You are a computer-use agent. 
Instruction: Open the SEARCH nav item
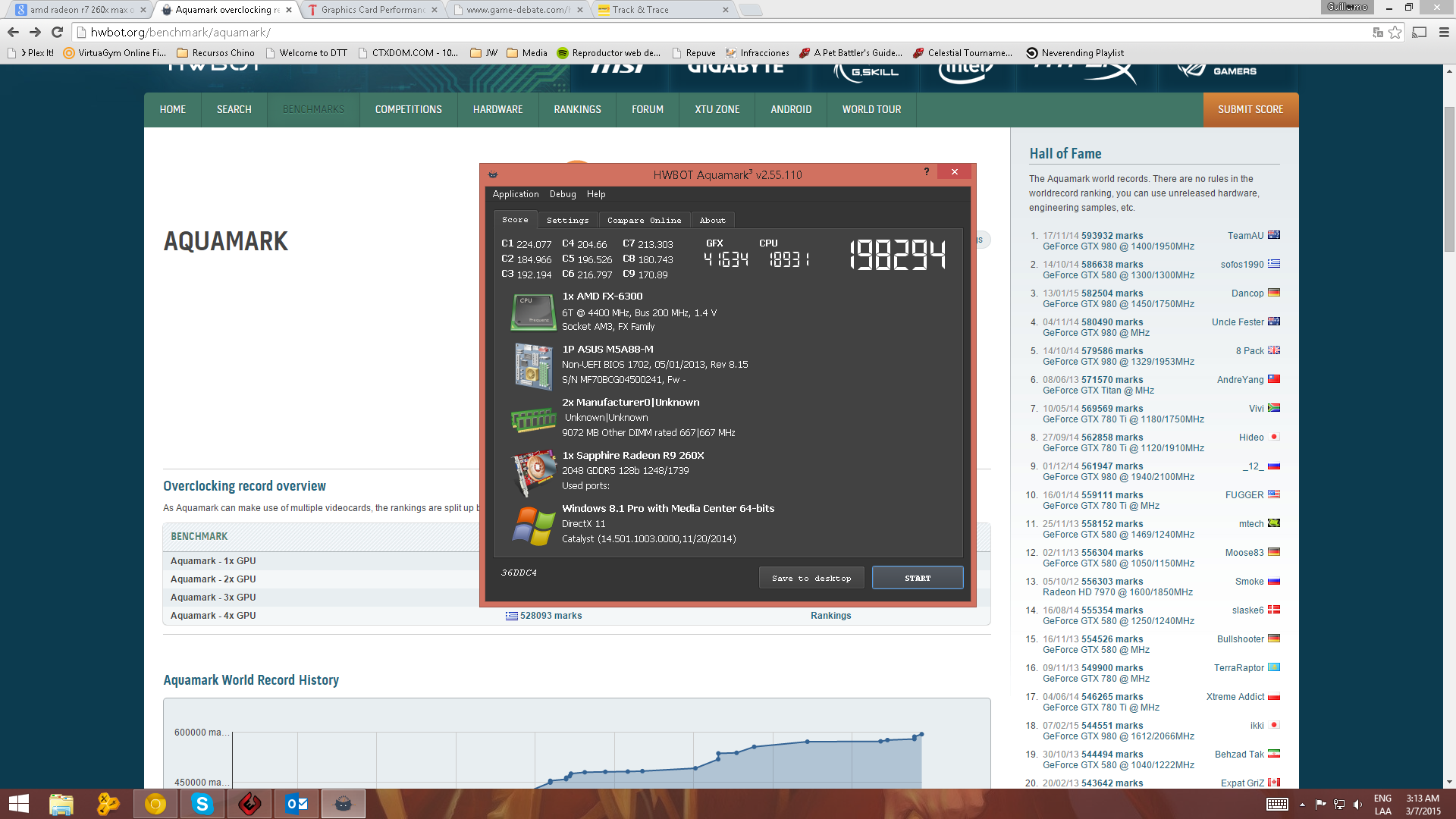(x=234, y=110)
